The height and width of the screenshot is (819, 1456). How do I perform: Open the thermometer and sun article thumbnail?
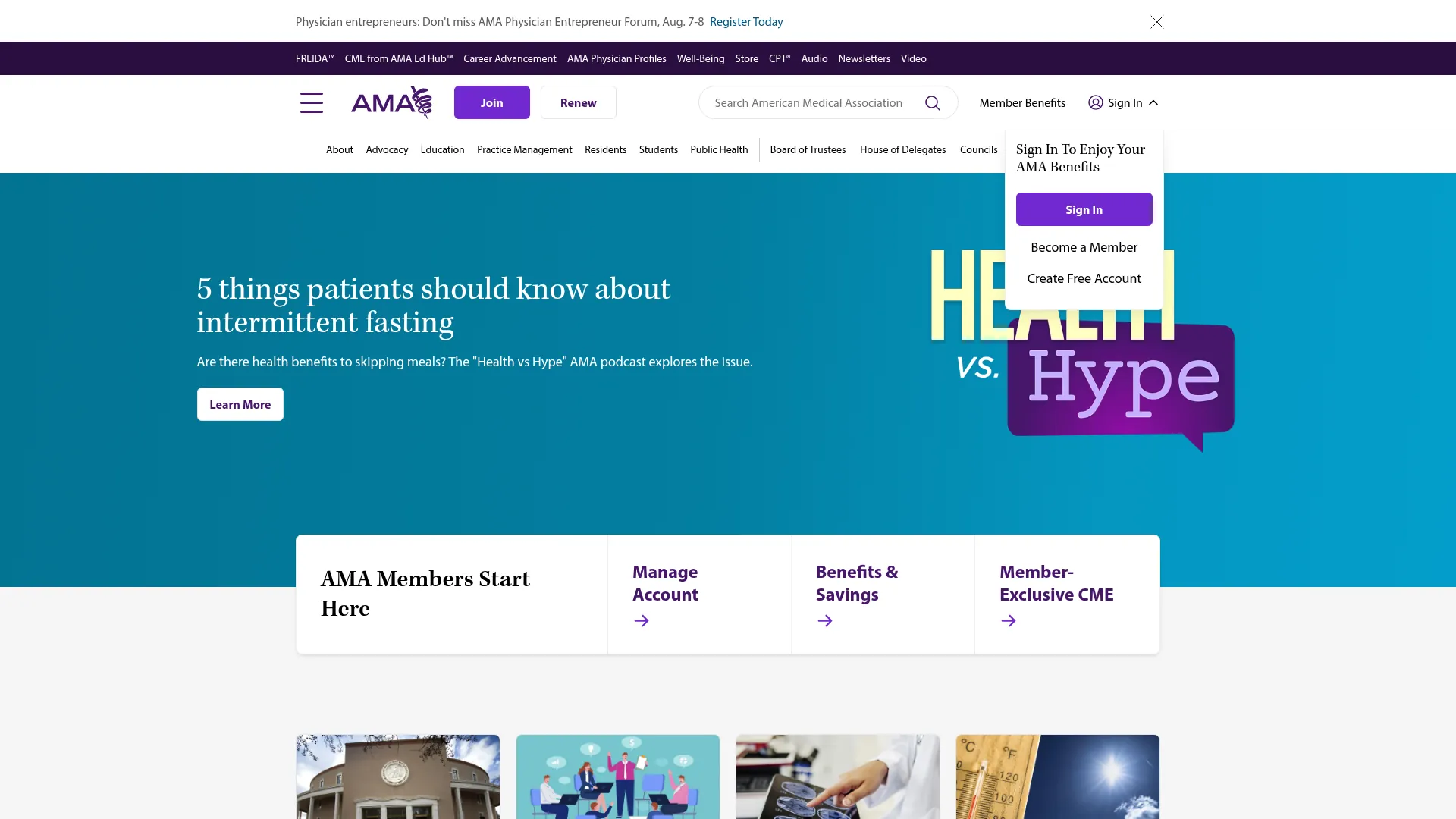(x=1058, y=777)
